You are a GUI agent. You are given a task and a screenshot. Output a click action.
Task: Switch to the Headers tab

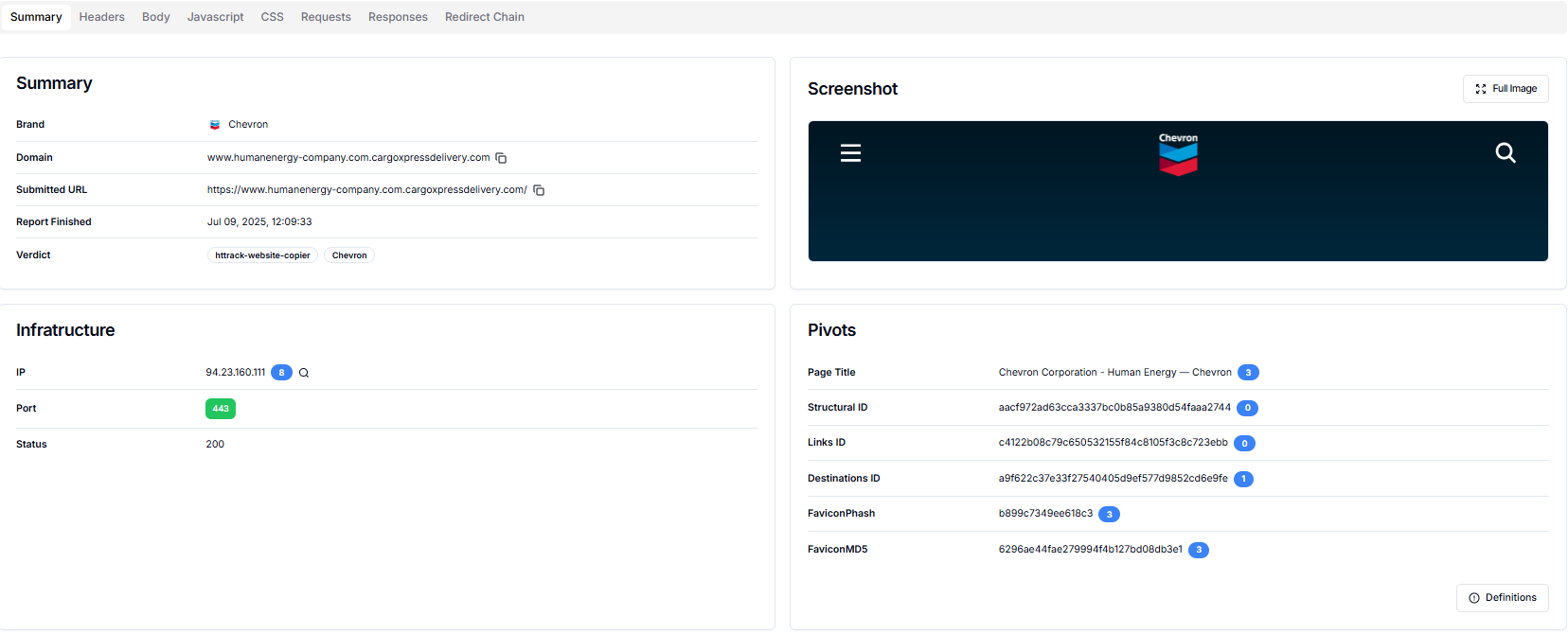tap(102, 17)
